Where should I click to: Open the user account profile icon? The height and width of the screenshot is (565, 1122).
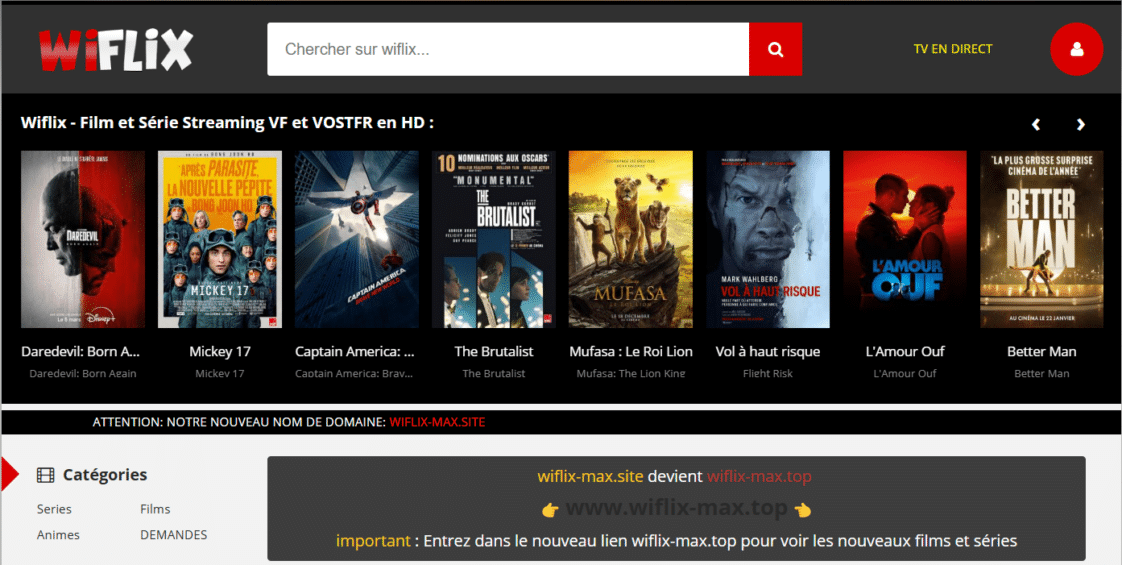(1076, 49)
